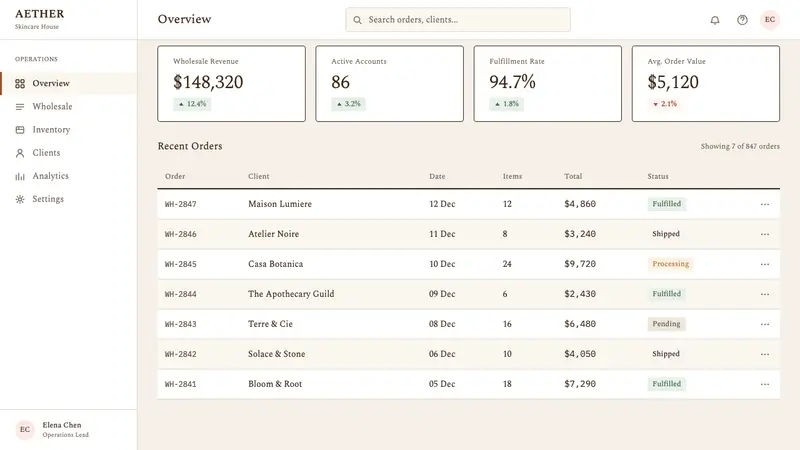Click the order number WH-2844
Viewport: 800px width, 450px height.
pyautogui.click(x=181, y=294)
